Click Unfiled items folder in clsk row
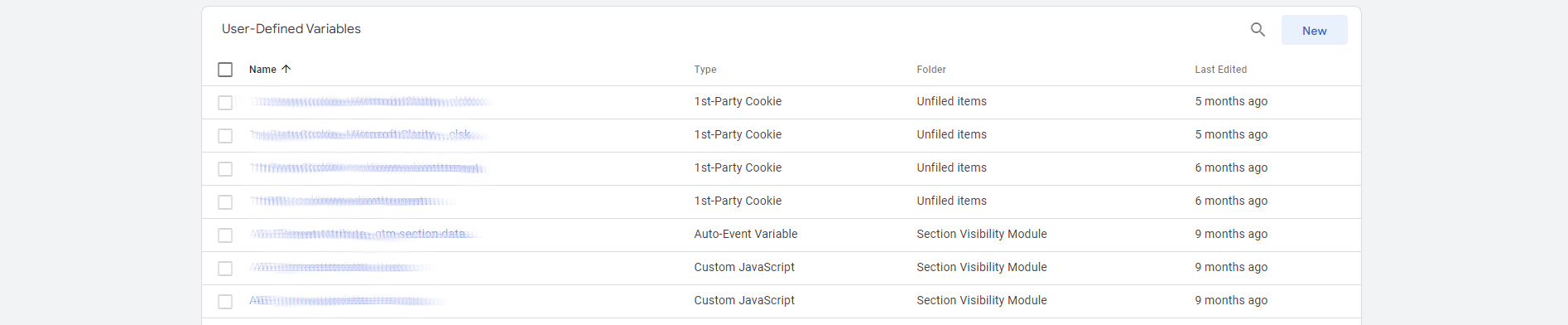Image resolution: width=1568 pixels, height=325 pixels. tap(951, 134)
